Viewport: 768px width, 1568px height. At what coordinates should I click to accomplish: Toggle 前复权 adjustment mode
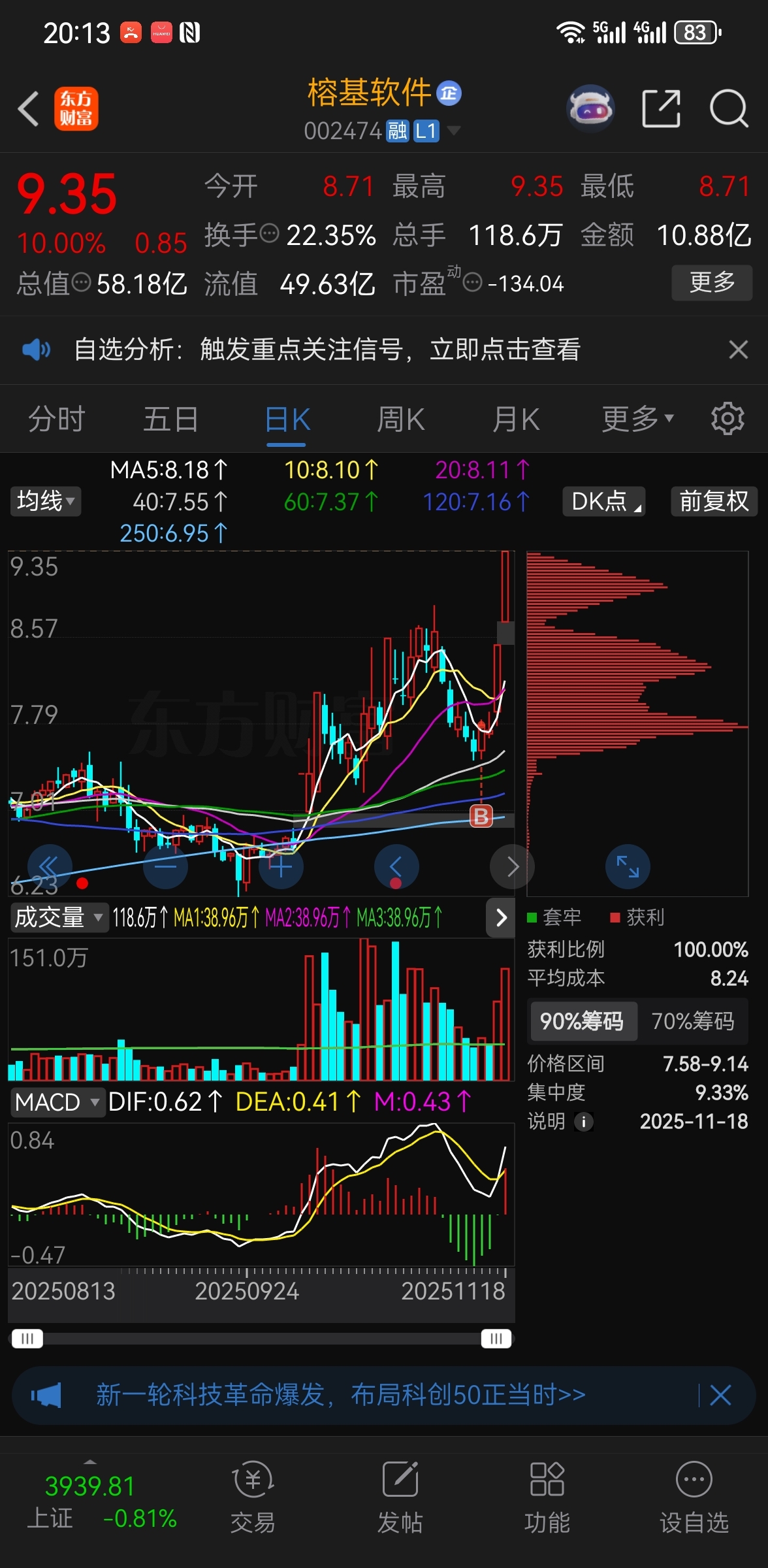714,501
